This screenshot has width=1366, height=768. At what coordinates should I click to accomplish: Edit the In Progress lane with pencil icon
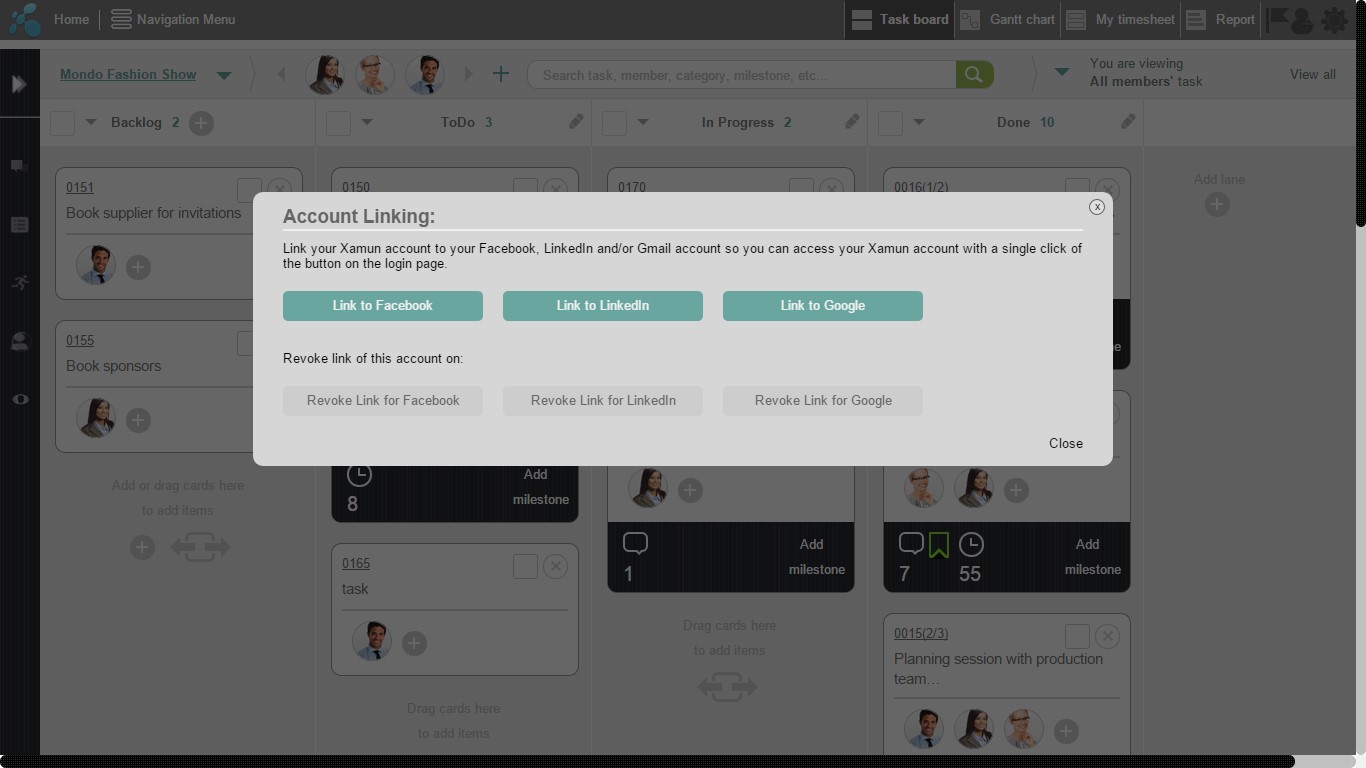(x=852, y=121)
